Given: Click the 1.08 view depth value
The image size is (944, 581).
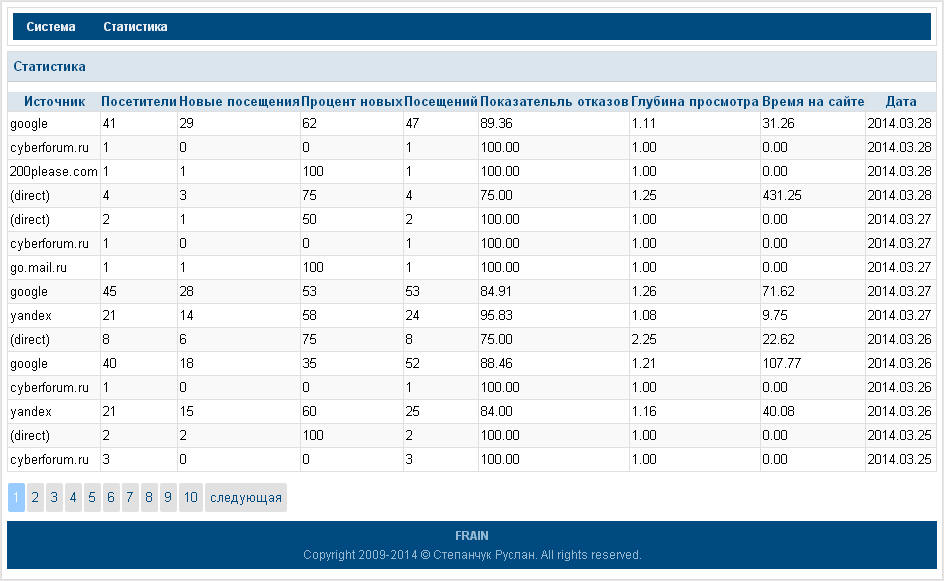Looking at the screenshot, I should coord(644,315).
